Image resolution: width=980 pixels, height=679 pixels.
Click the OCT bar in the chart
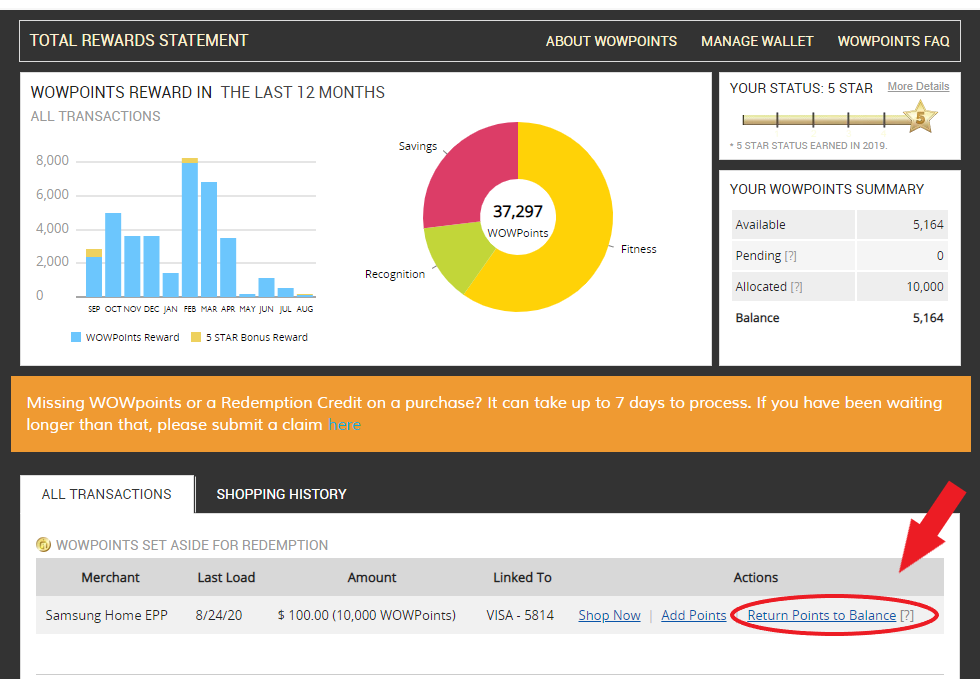point(113,255)
